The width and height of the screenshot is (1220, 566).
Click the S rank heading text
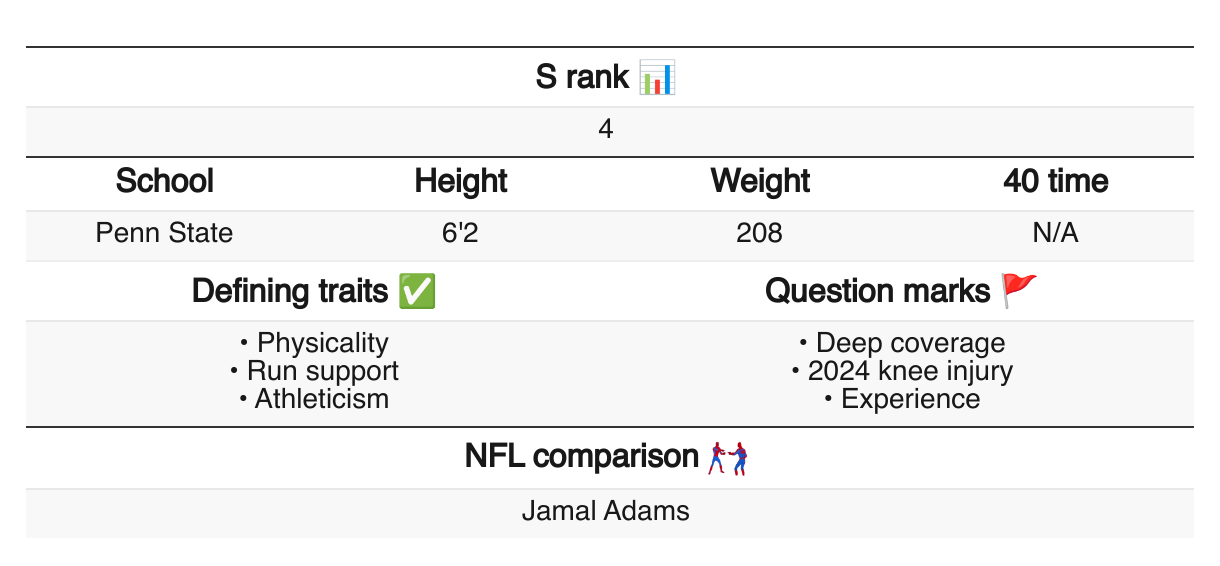(x=584, y=77)
